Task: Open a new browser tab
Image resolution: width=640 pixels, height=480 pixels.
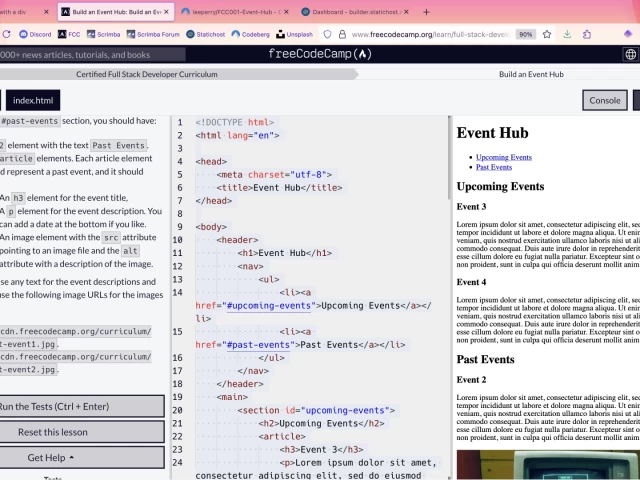Action: (x=427, y=12)
